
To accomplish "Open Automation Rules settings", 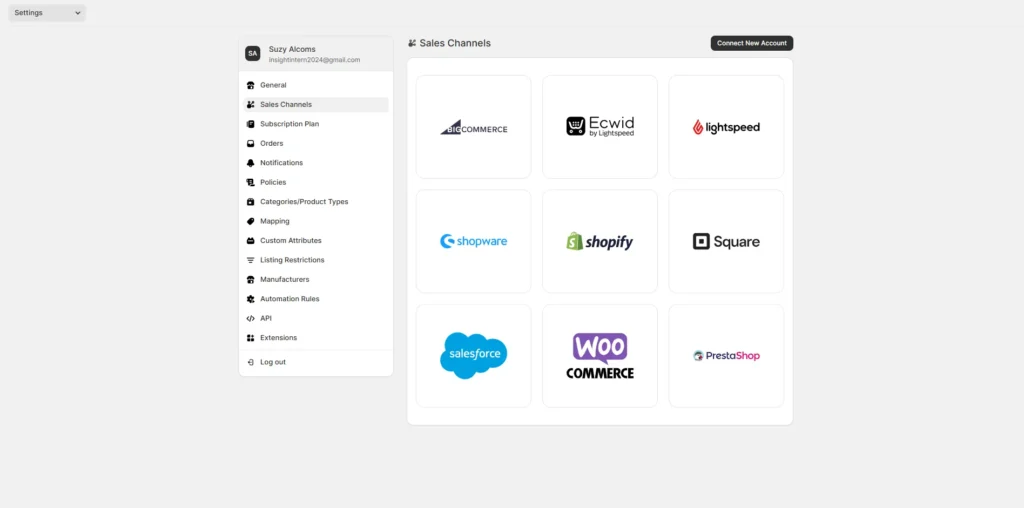I will pos(289,299).
